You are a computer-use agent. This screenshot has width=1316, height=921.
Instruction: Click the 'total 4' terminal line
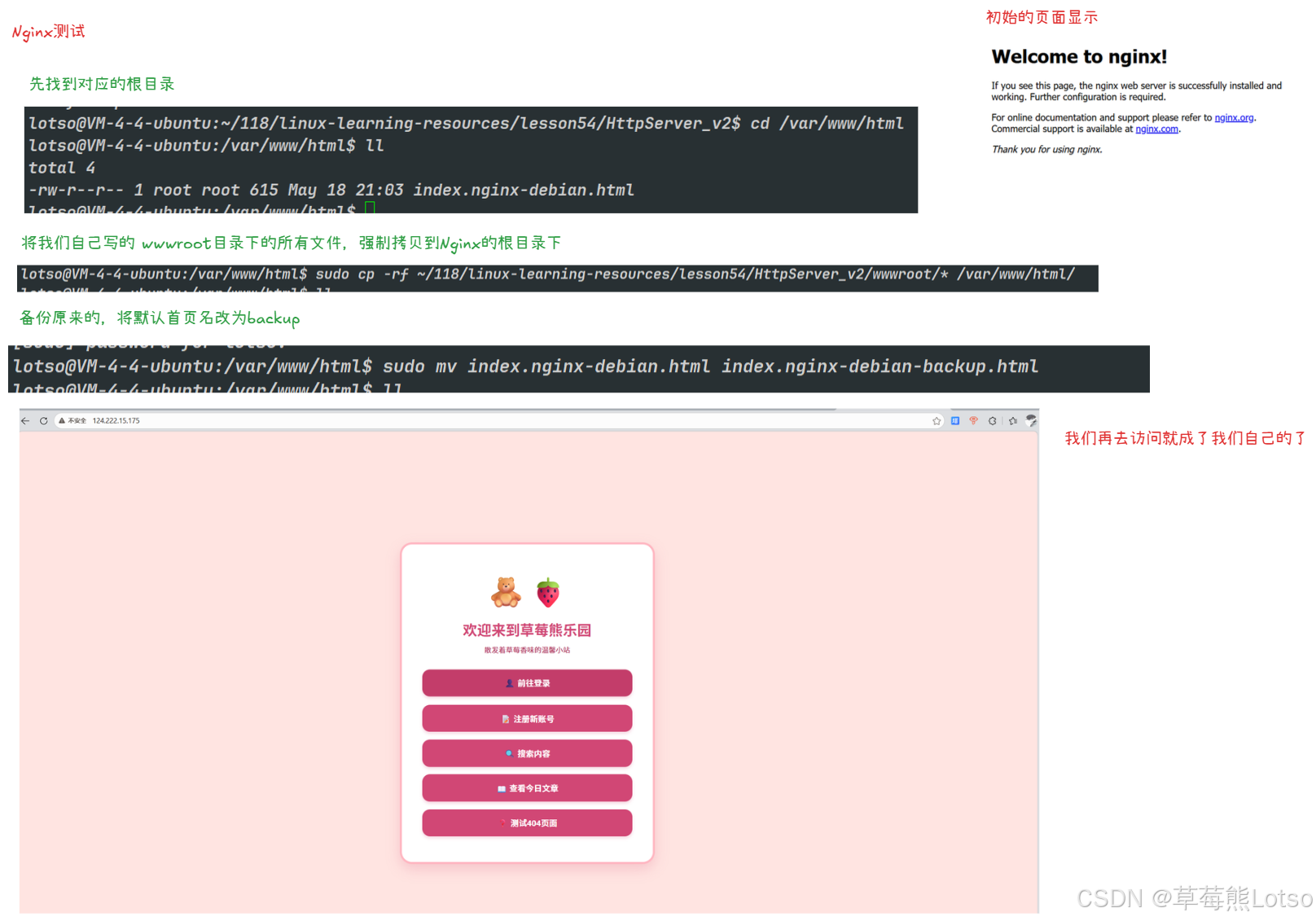coord(62,168)
